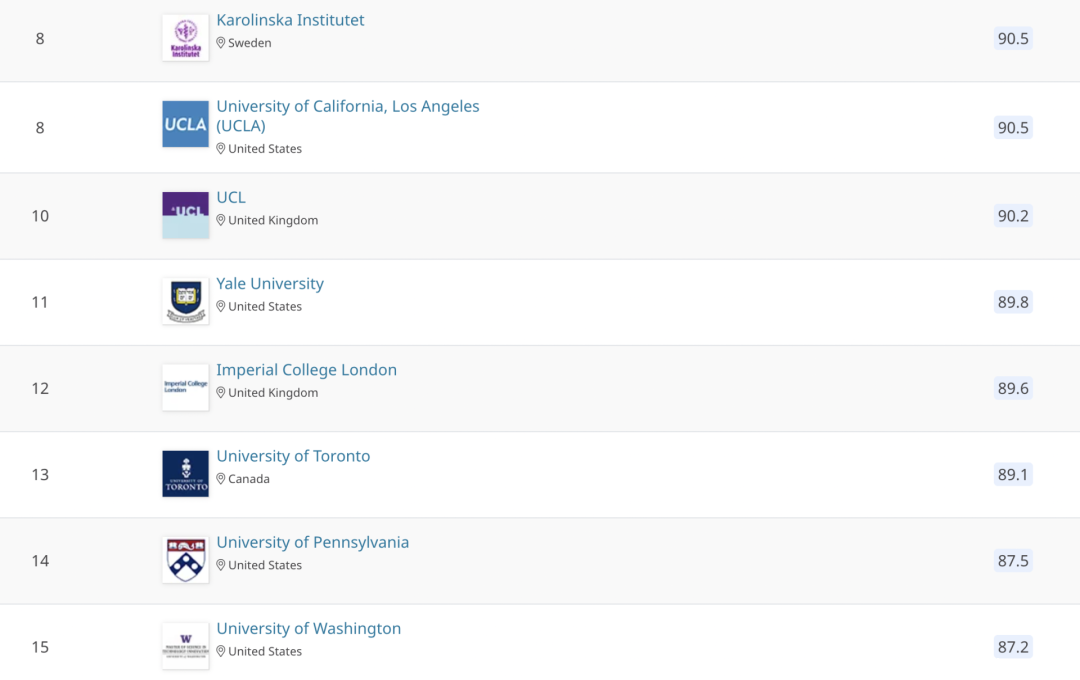Click the 90.2 score badge for UCL
The height and width of the screenshot is (680, 1080).
(1013, 216)
